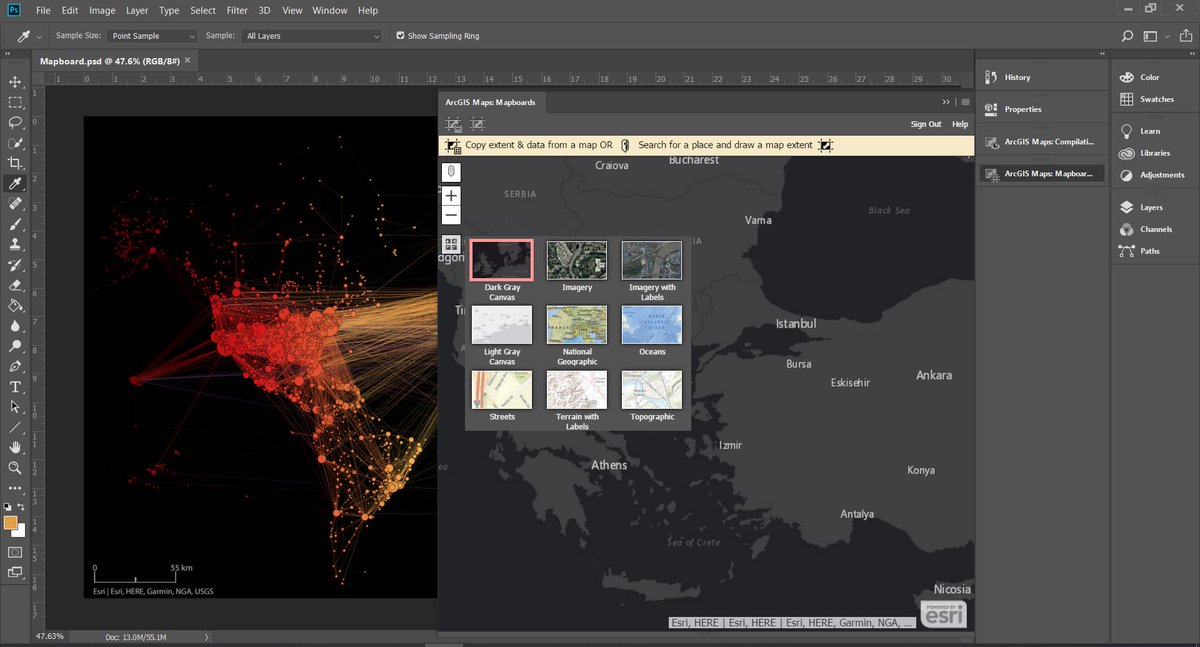This screenshot has height=647, width=1200.
Task: Swap foreground and background colors
Action: pyautogui.click(x=21, y=508)
